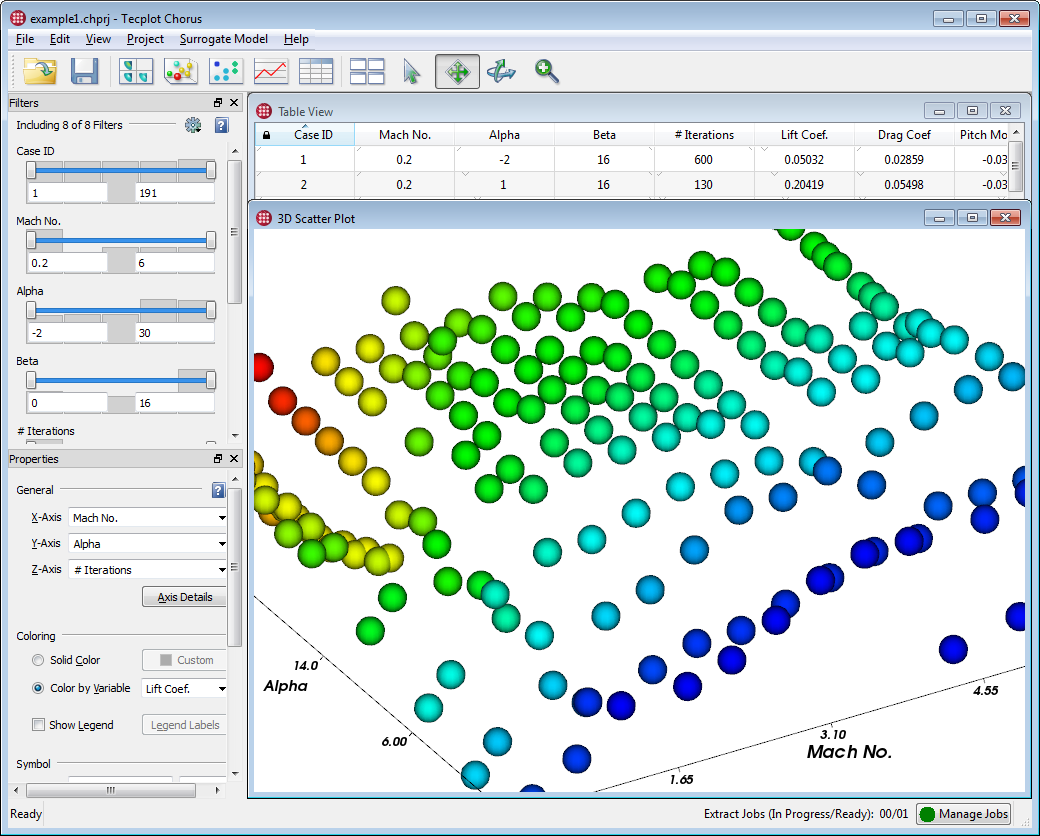This screenshot has height=836, width=1040.
Task: Maximize the Table View window
Action: click(972, 111)
